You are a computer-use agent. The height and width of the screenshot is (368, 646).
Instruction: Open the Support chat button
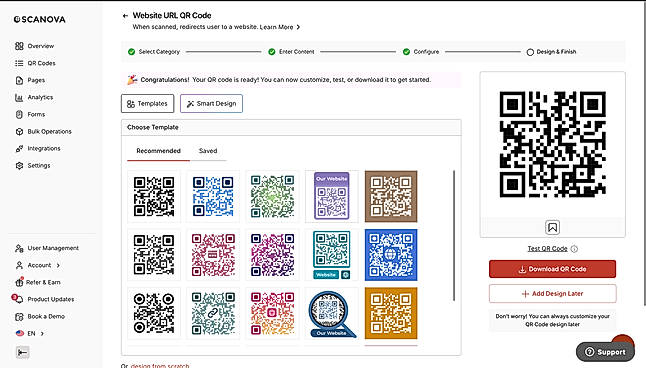point(605,352)
